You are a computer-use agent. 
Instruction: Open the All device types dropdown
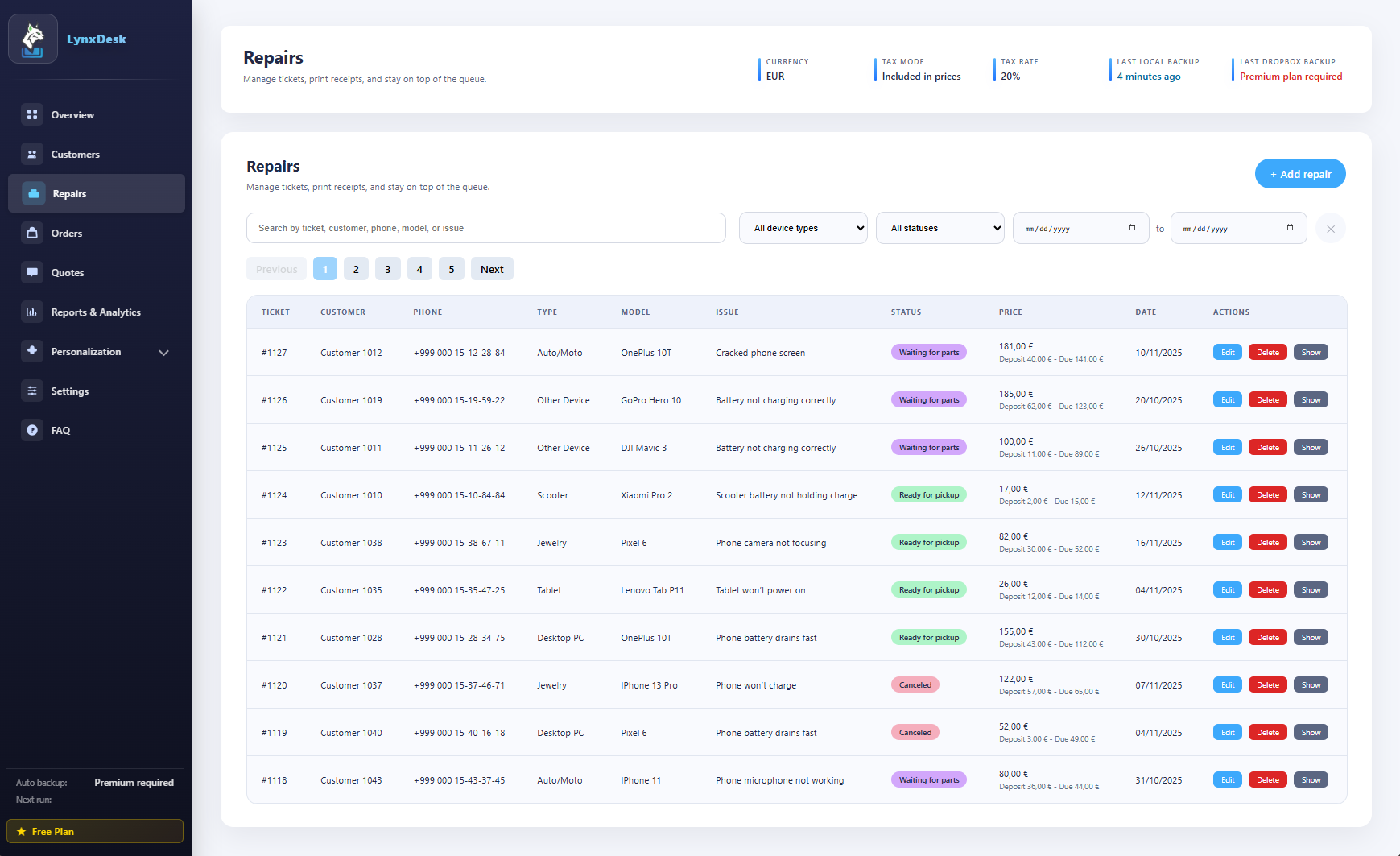click(802, 228)
